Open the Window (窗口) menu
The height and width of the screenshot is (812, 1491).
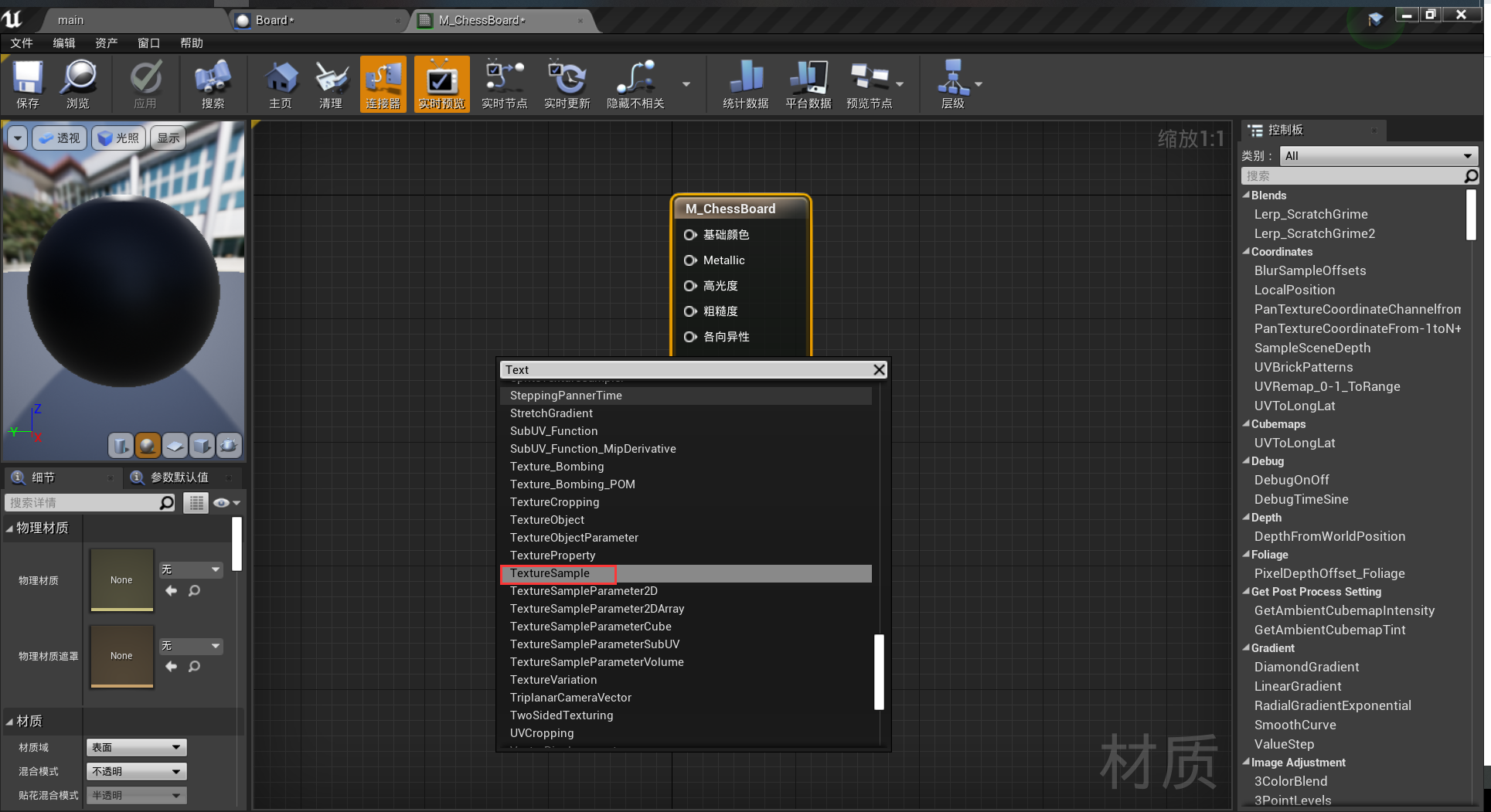click(x=148, y=43)
